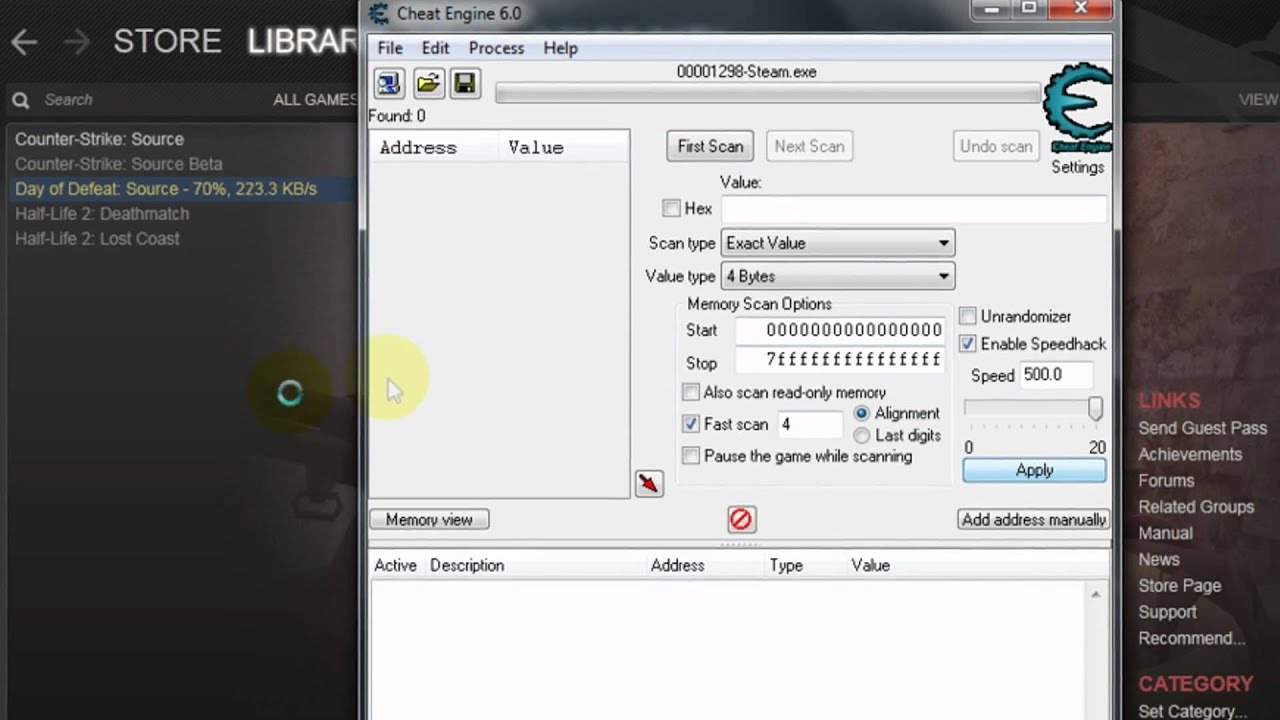Open the Scan type Exact Value dropdown
1280x720 pixels.
838,243
